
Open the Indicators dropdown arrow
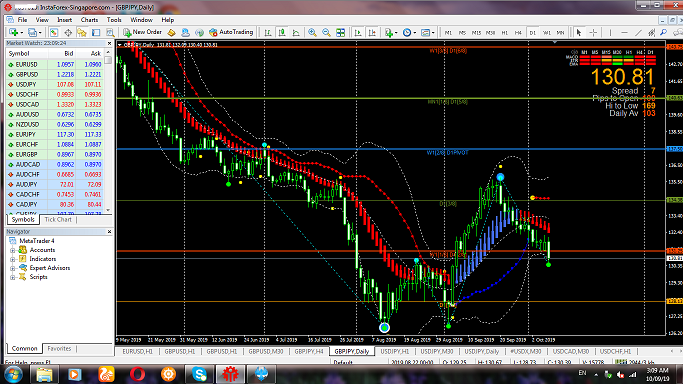click(396, 33)
